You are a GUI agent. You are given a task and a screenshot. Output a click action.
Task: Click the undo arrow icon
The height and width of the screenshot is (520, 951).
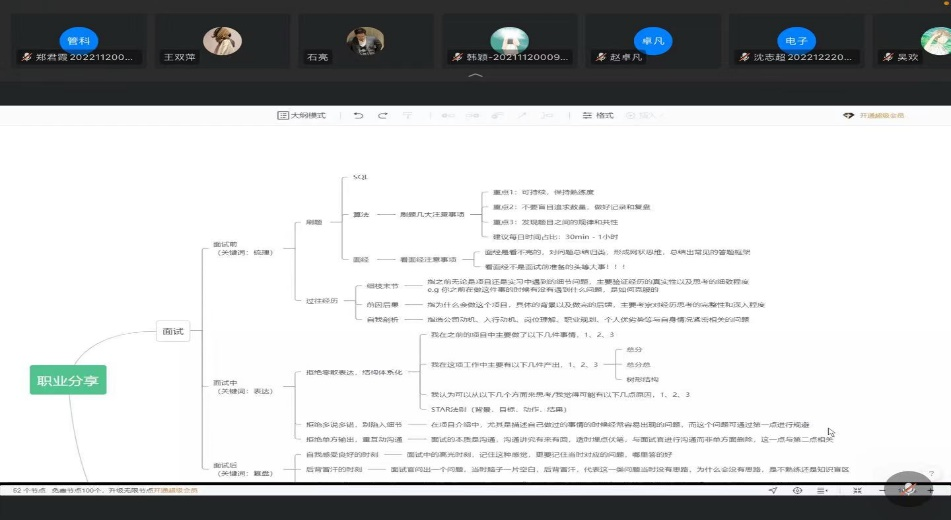(359, 116)
